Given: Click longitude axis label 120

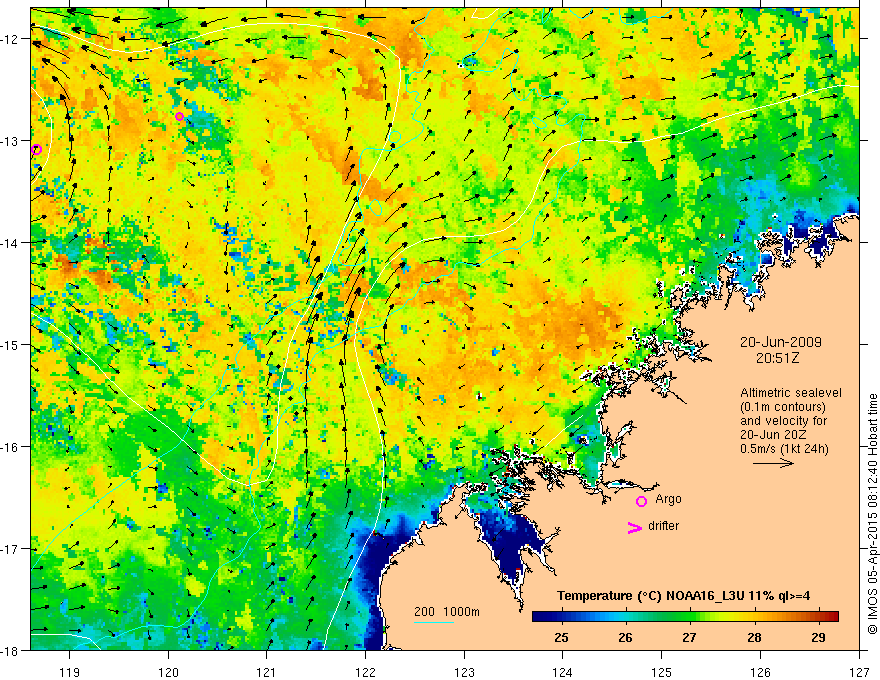Looking at the screenshot, I should (x=168, y=672).
